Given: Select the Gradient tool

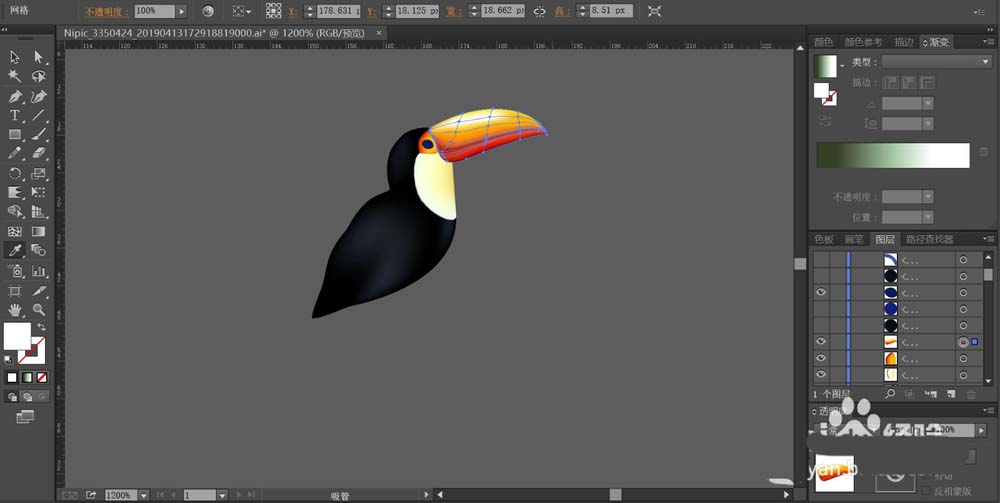Looking at the screenshot, I should click(x=39, y=231).
